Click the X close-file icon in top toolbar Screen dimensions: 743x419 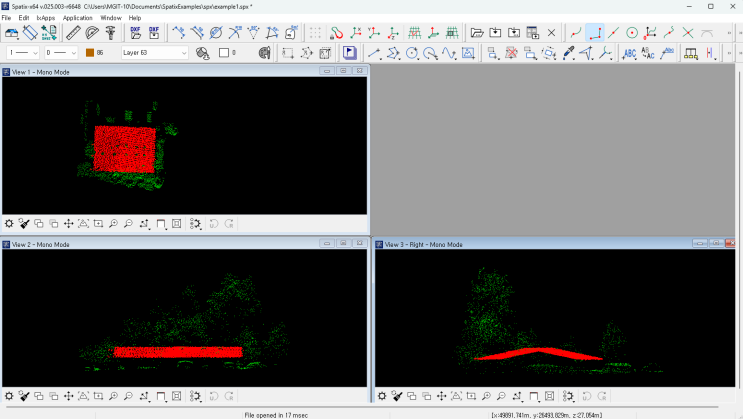pyautogui.click(x=552, y=33)
